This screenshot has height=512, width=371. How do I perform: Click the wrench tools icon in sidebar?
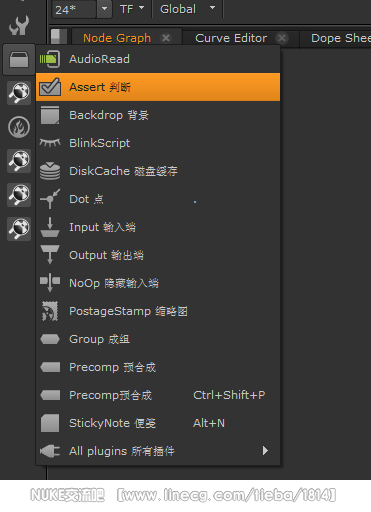tap(19, 25)
